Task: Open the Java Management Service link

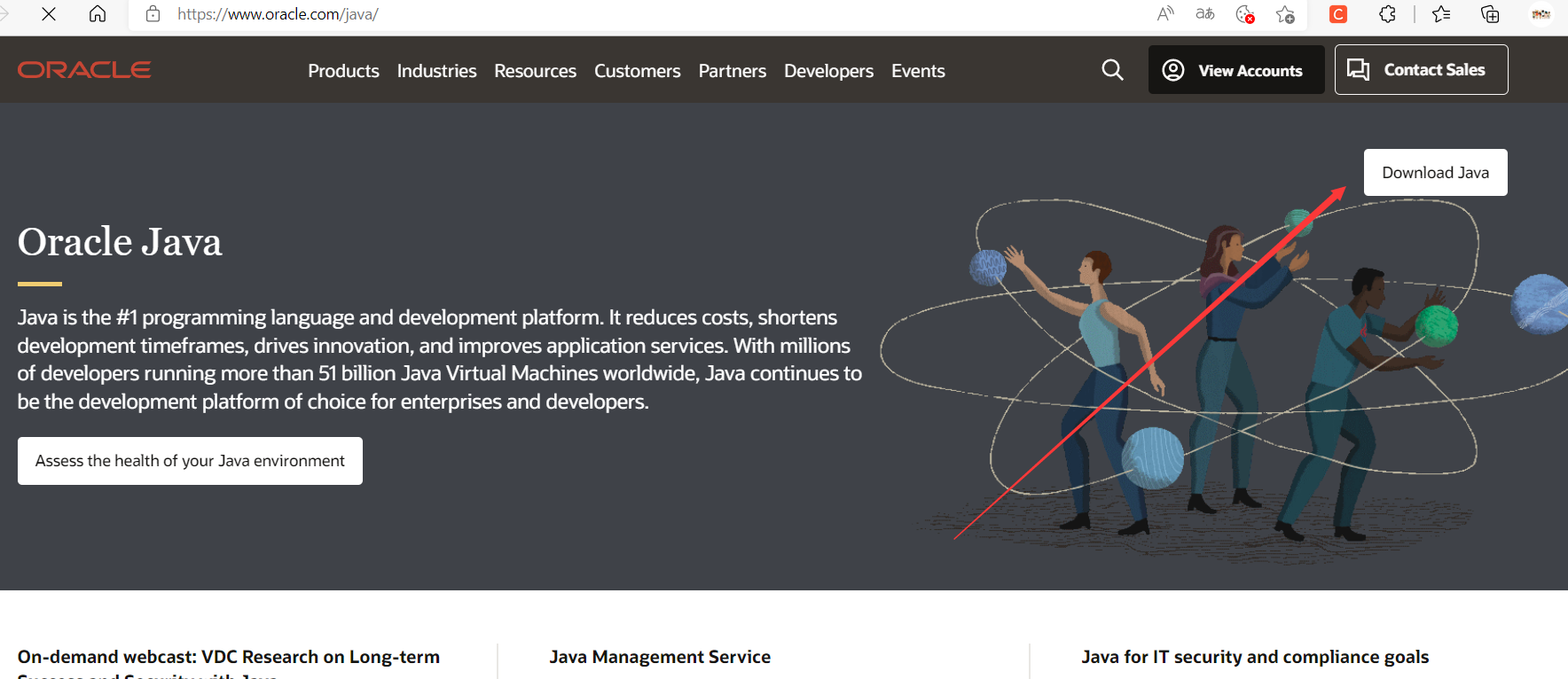Action: point(660,657)
